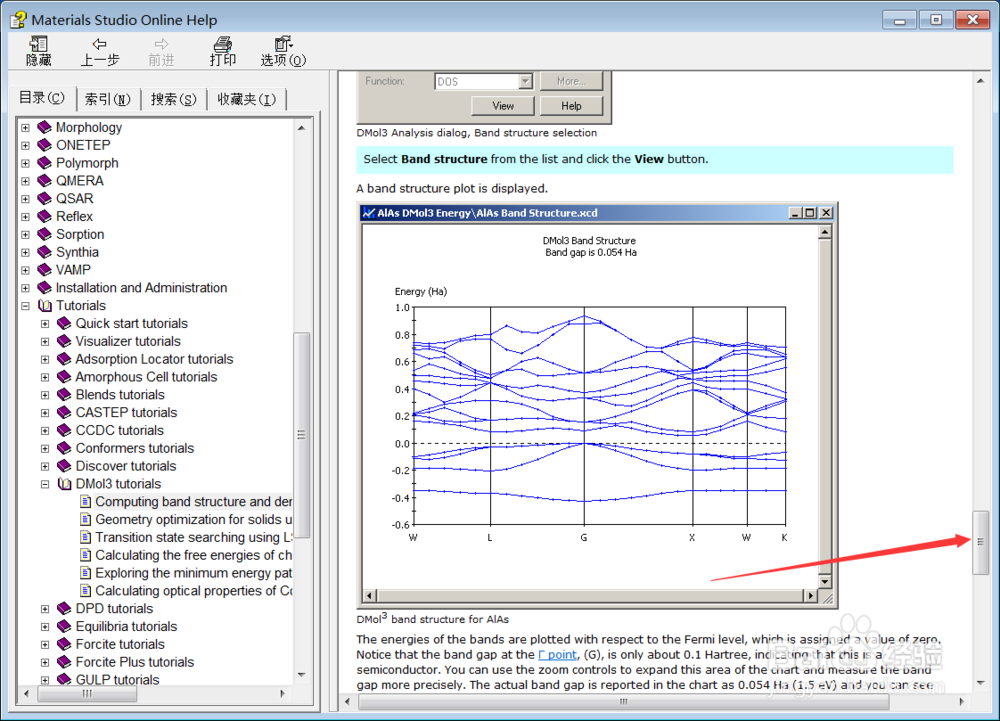Open Calculating optical properties topic
1000x721 pixels.
pyautogui.click(x=193, y=591)
